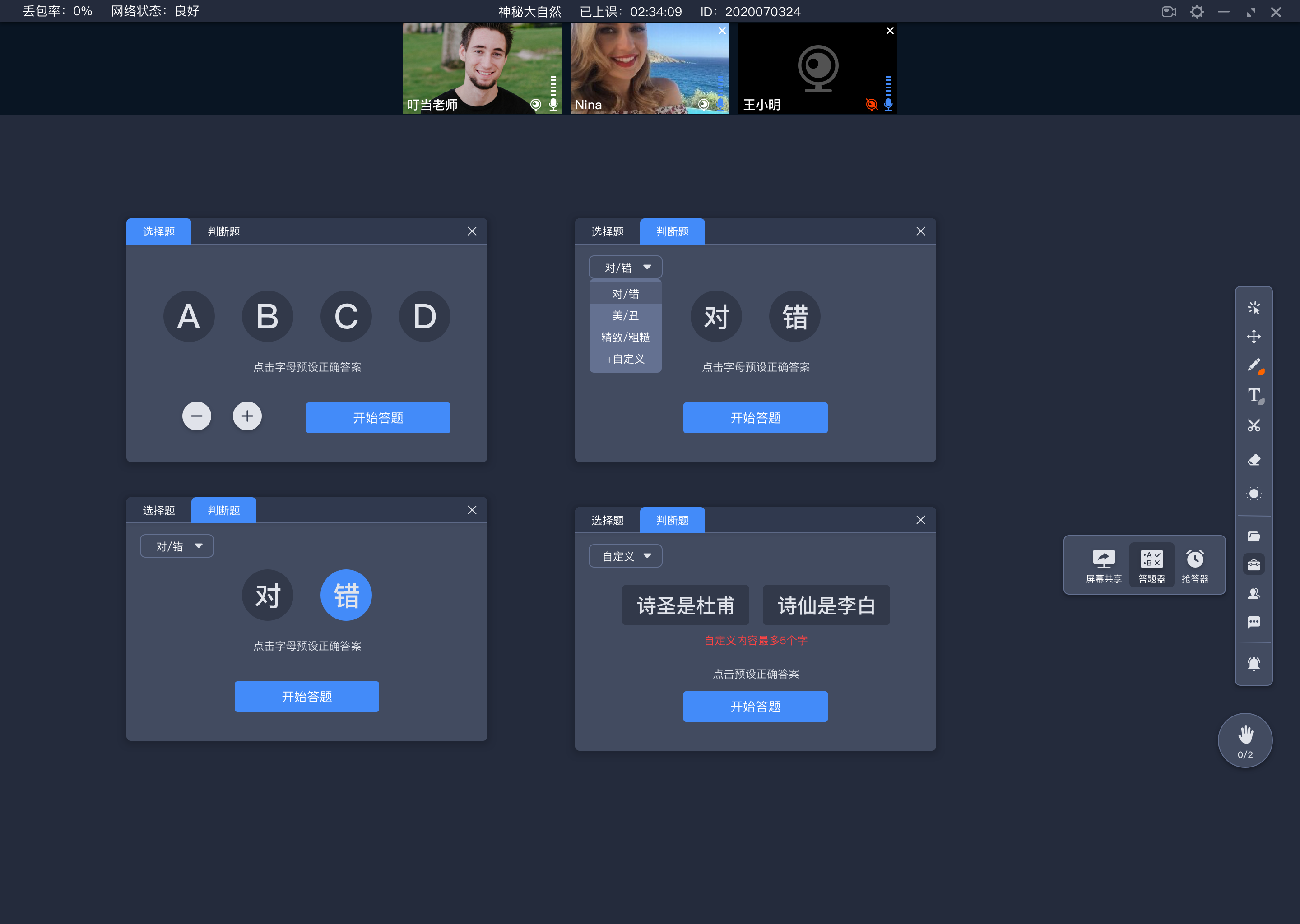Screen dimensions: 1300x924
Task: Click the pen/draw tool in right sidebar
Action: [x=1253, y=366]
